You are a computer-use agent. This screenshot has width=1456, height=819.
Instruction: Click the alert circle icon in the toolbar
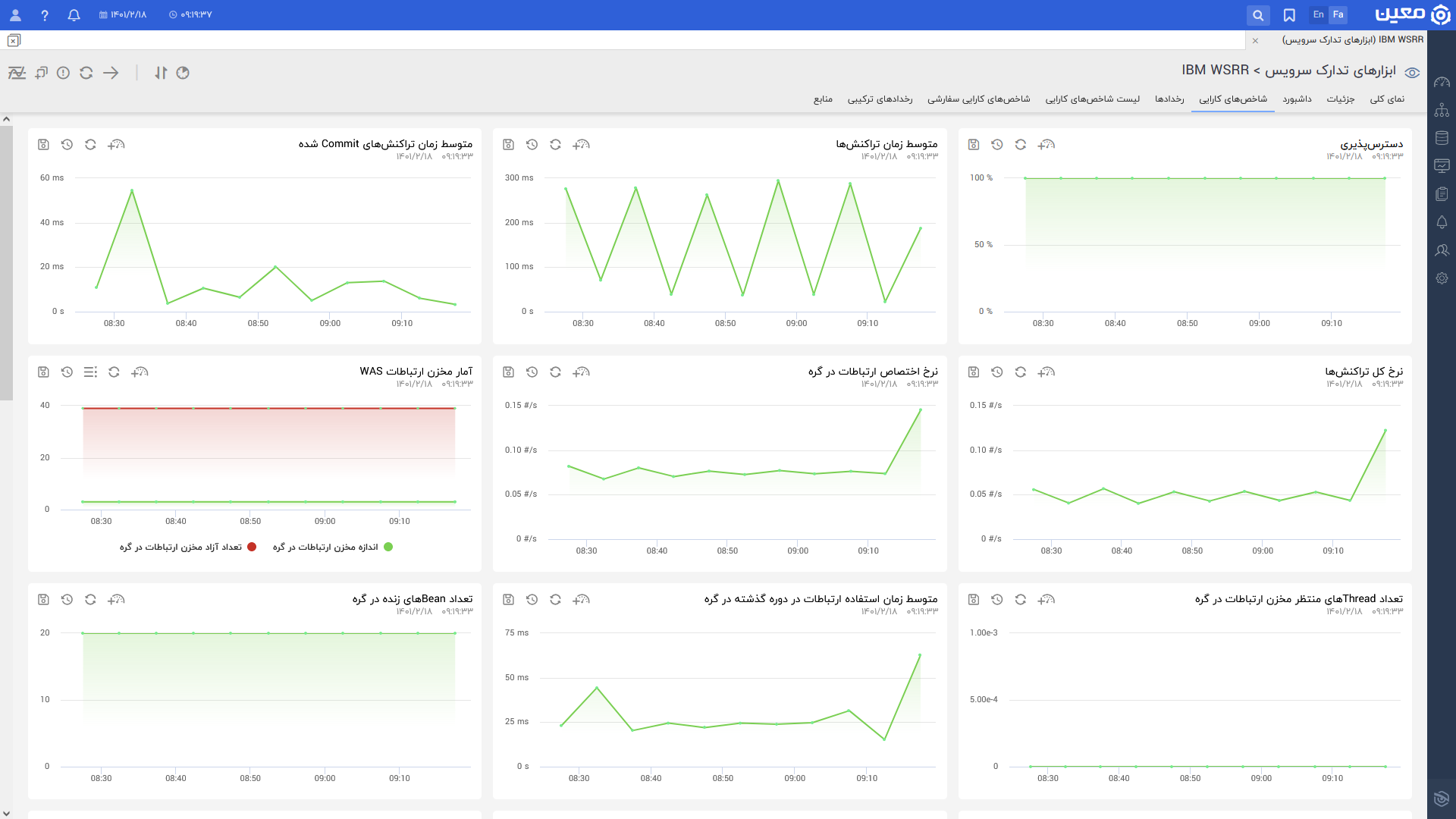[x=64, y=73]
